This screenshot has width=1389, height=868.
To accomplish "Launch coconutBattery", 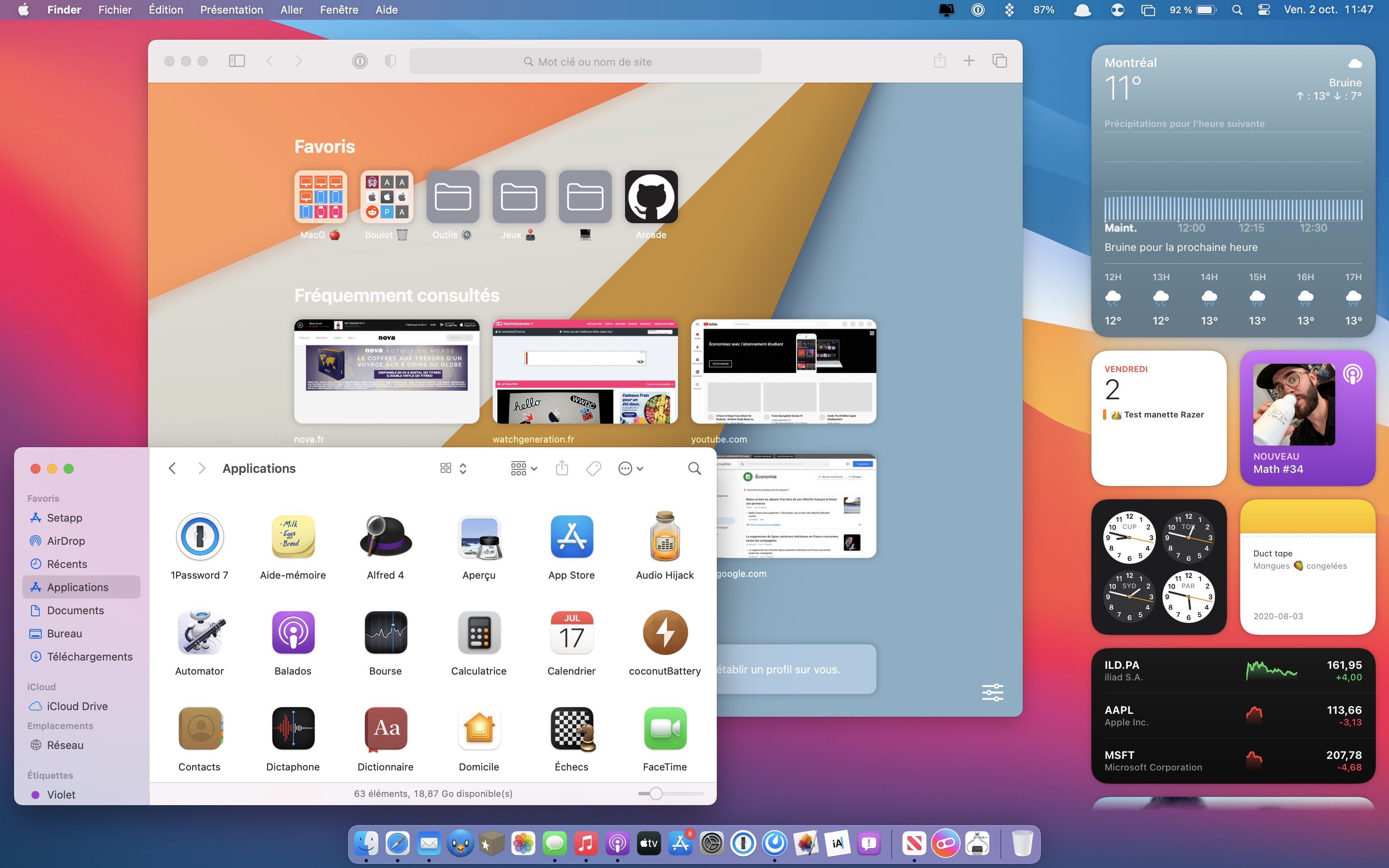I will [x=665, y=633].
